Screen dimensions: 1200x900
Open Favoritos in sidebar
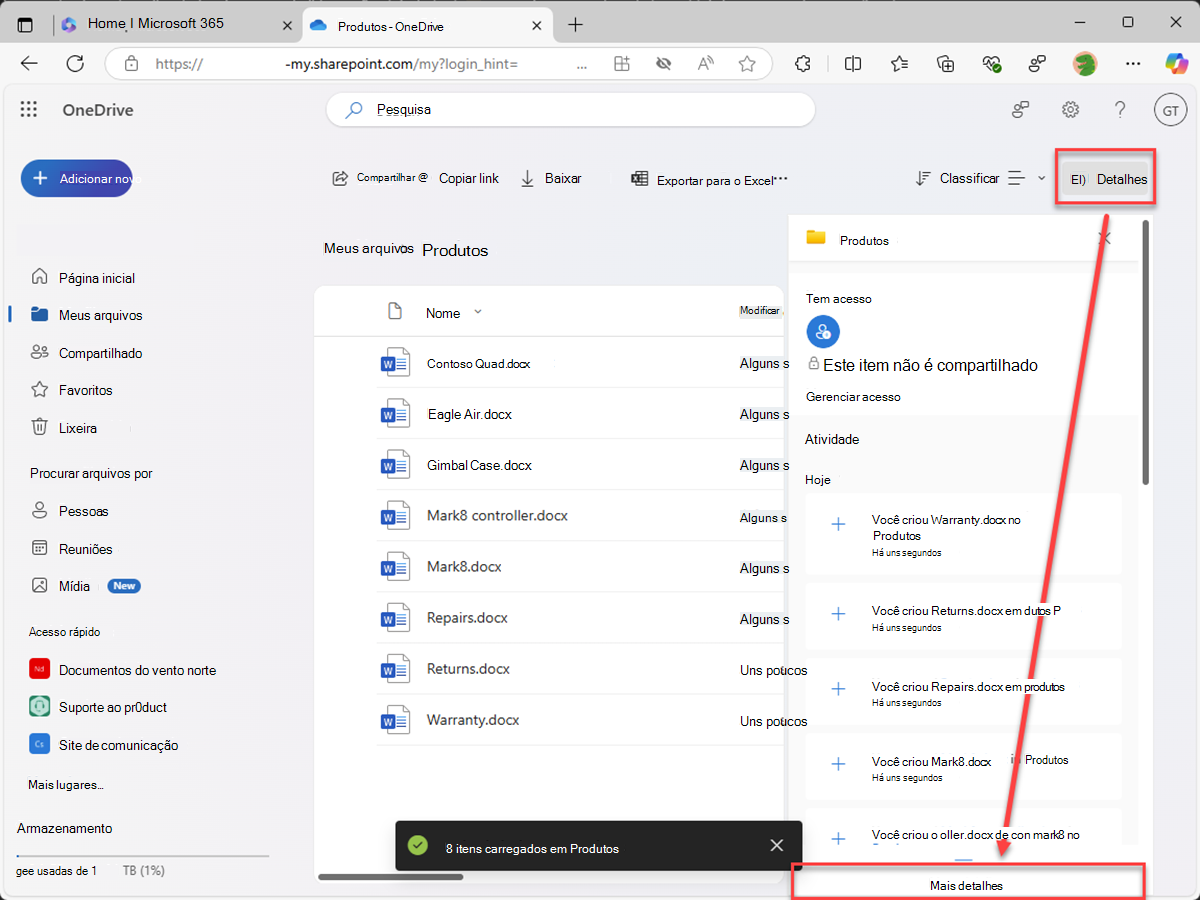pyautogui.click(x=72, y=390)
